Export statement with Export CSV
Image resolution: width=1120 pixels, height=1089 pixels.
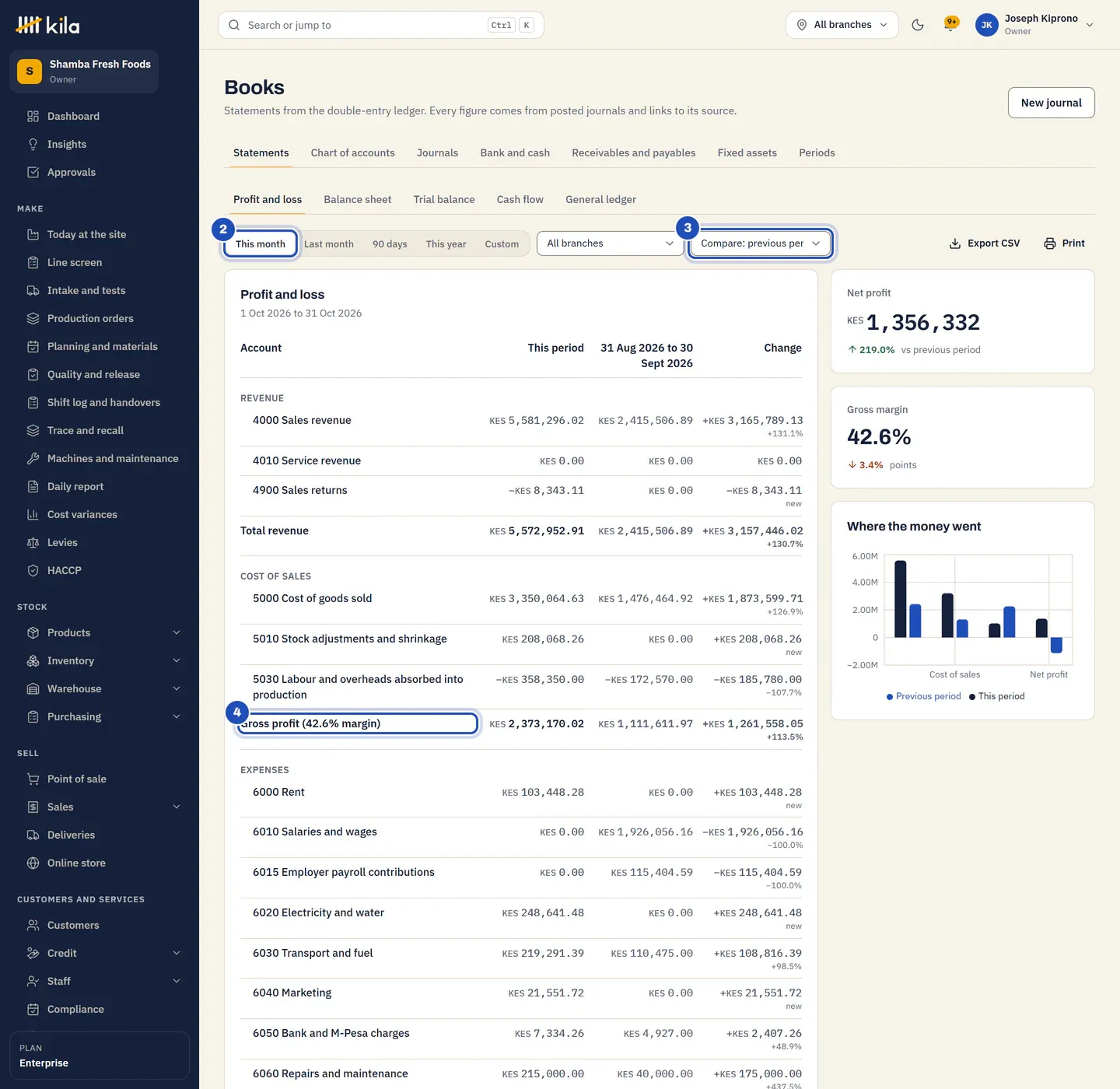(985, 243)
